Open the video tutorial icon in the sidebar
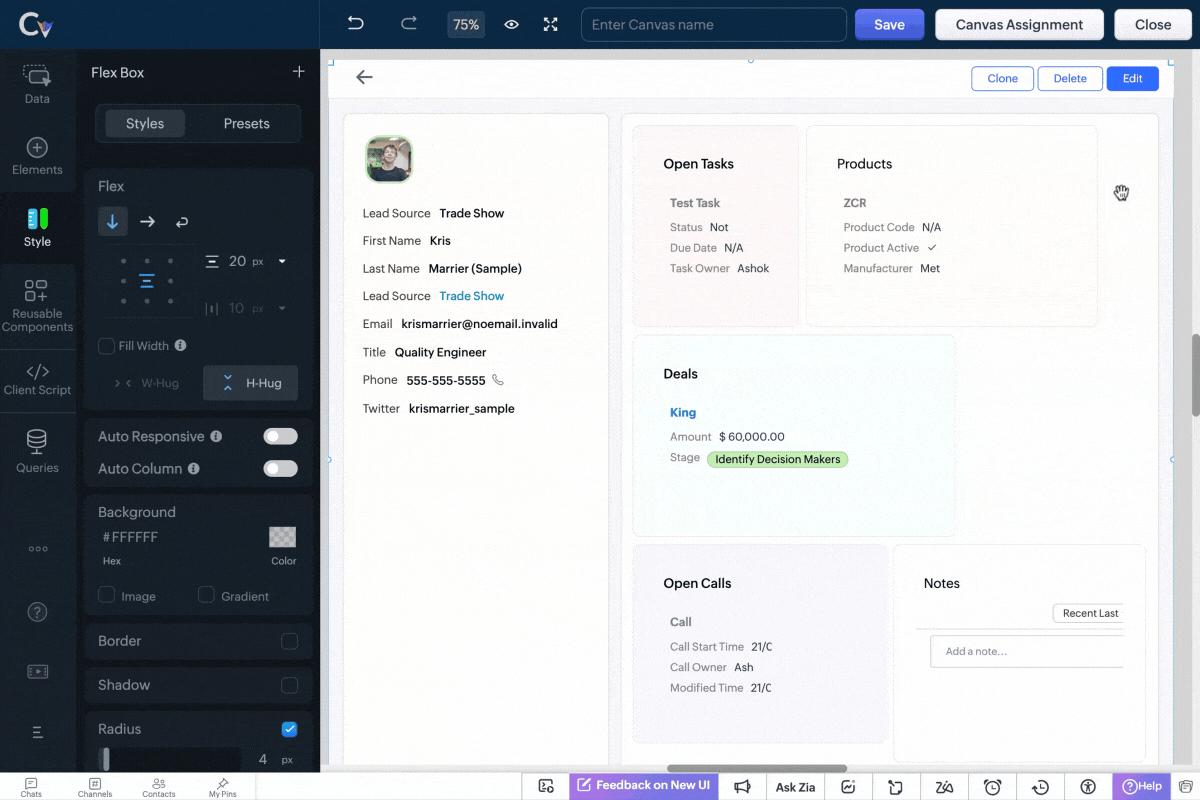1200x800 pixels. click(x=37, y=672)
